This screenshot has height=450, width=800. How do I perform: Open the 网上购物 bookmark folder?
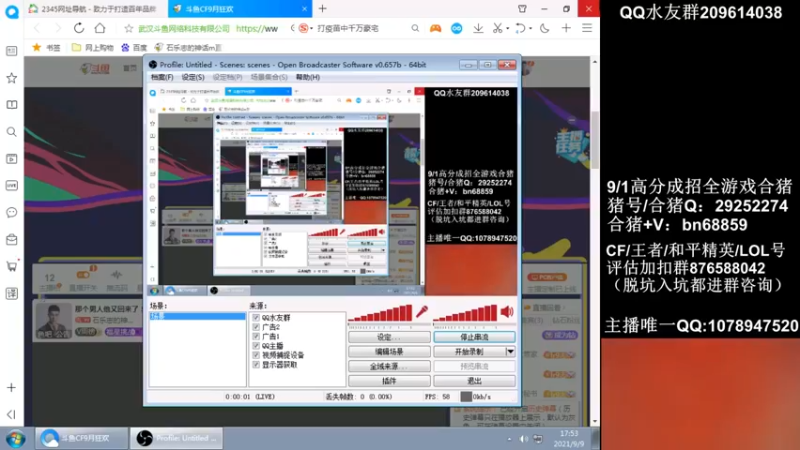pos(93,47)
